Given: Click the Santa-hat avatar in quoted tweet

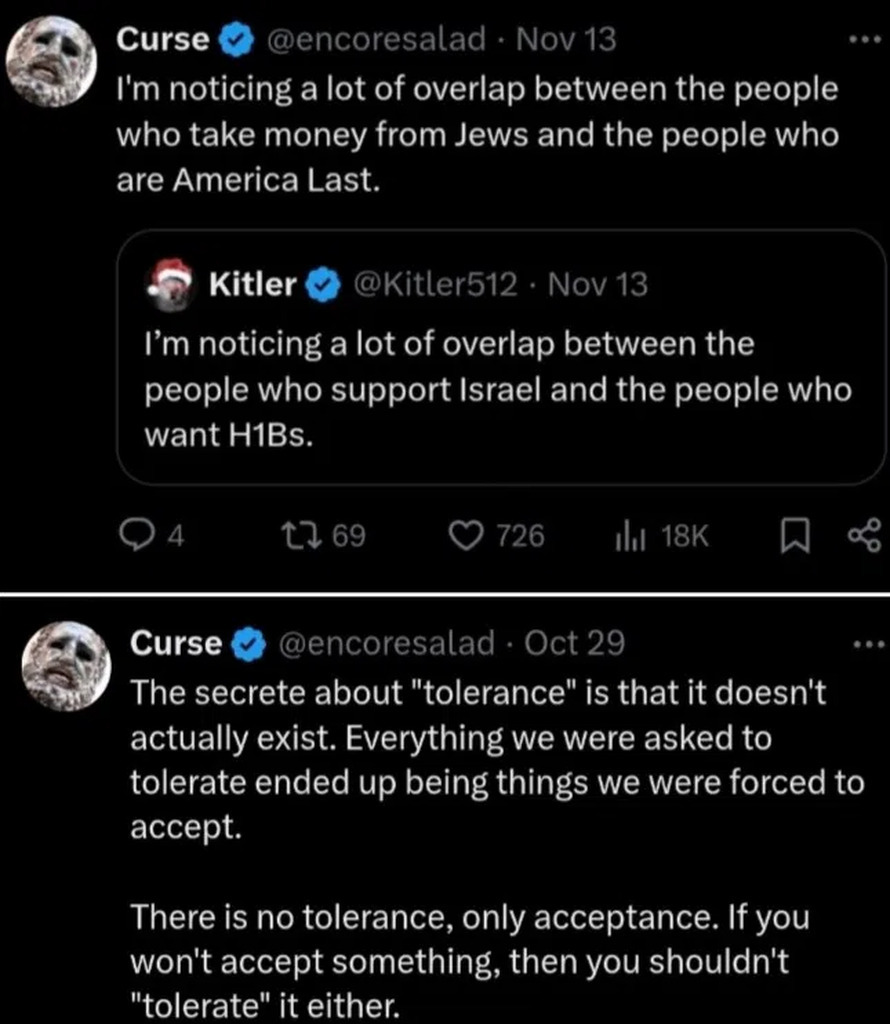Looking at the screenshot, I should pos(170,283).
